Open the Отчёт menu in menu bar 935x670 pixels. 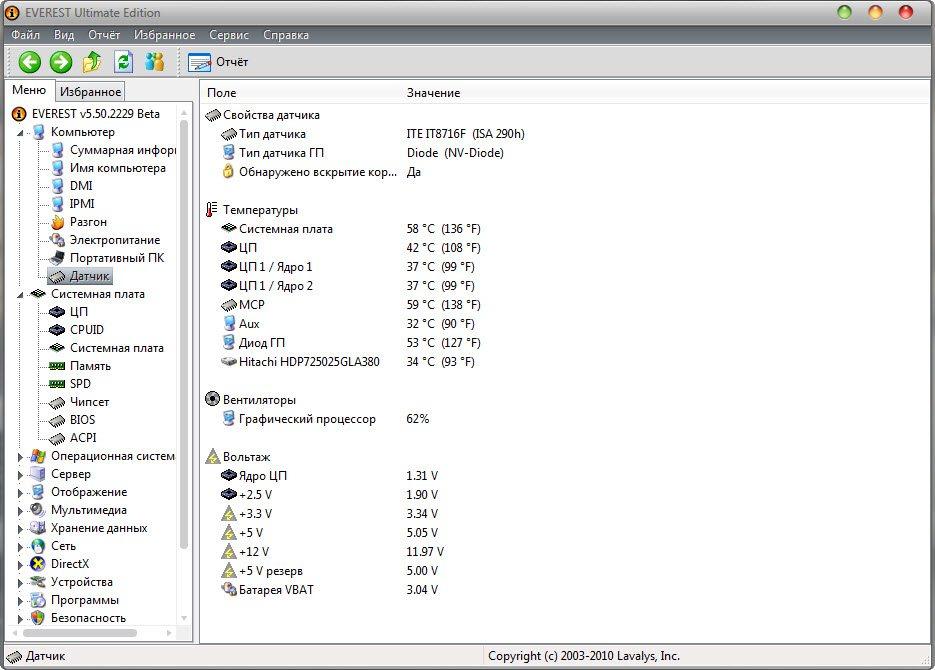click(x=104, y=35)
